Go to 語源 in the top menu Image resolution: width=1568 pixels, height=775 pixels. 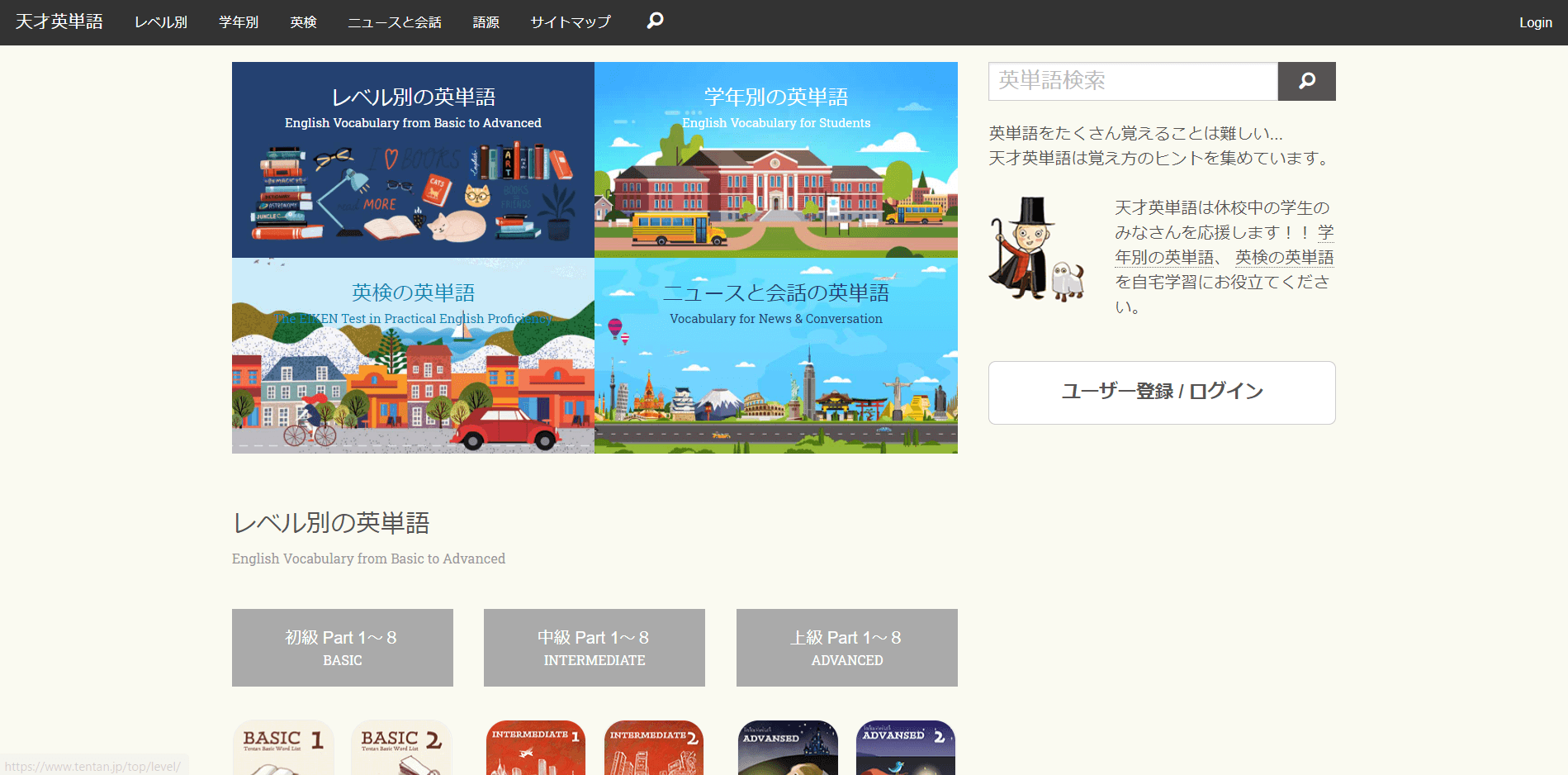(486, 22)
